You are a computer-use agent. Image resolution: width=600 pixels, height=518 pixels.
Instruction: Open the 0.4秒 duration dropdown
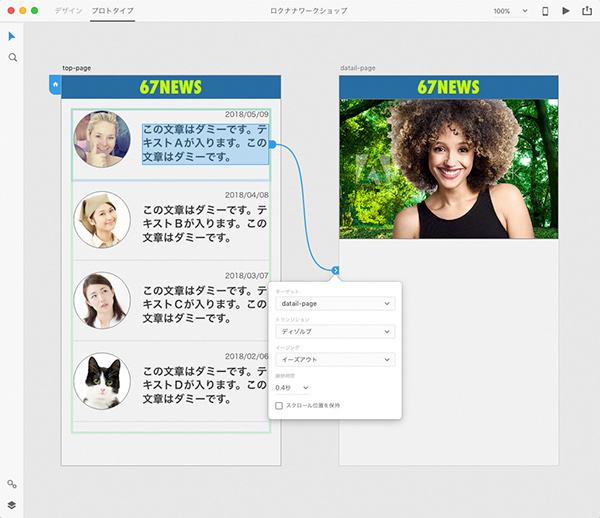(292, 387)
